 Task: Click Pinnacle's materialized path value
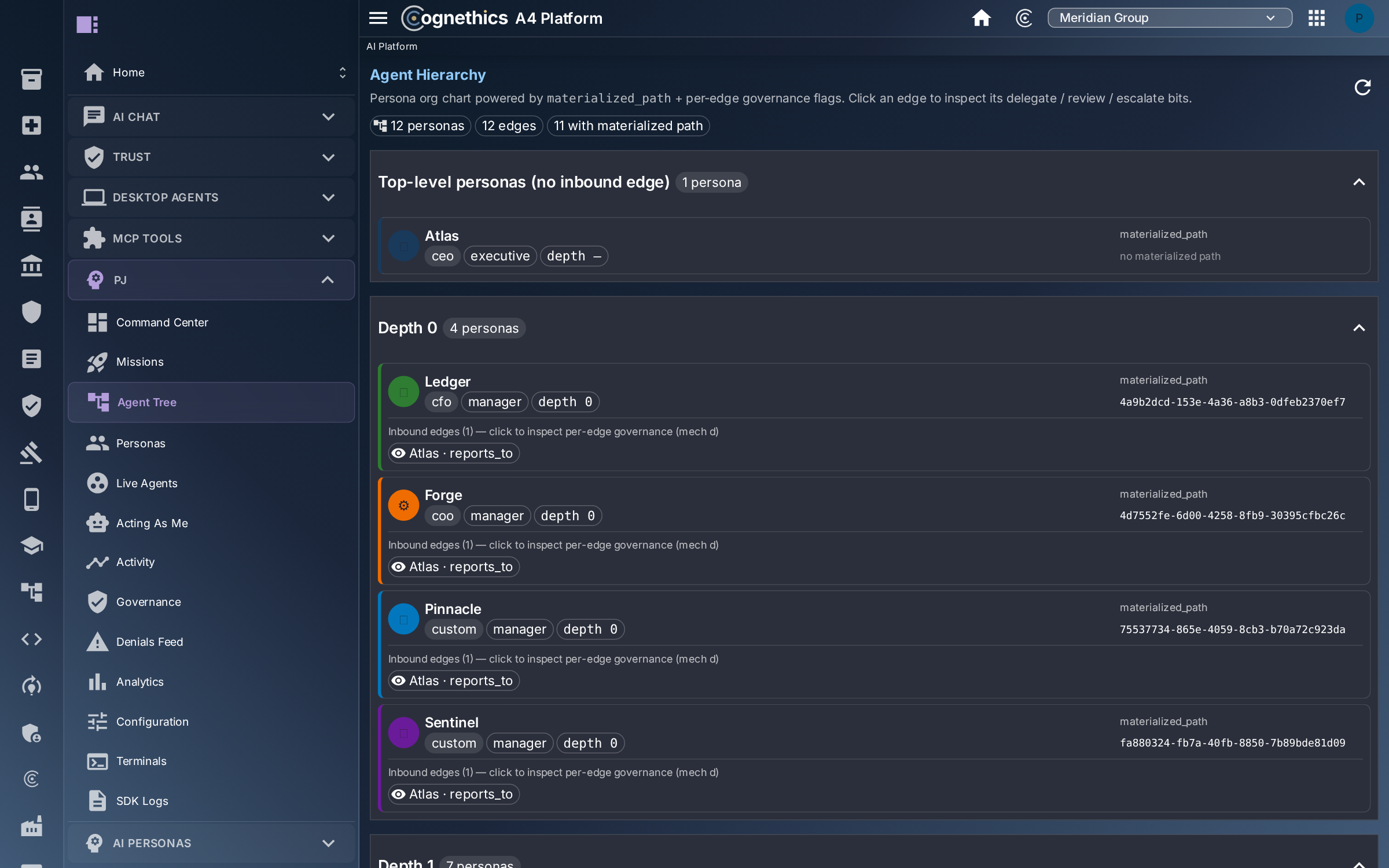pos(1232,630)
